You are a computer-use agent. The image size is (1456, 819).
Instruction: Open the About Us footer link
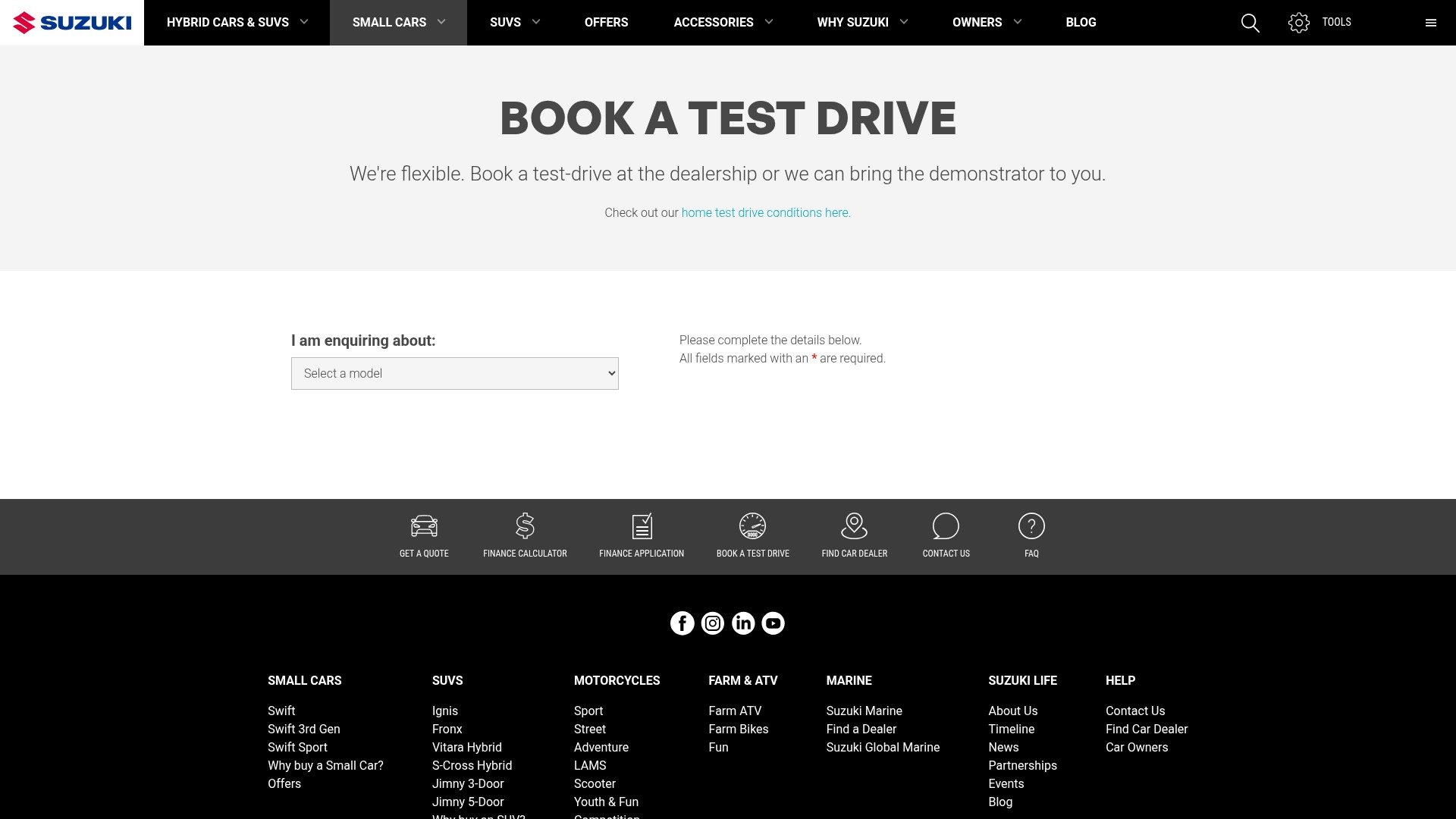(x=1013, y=711)
